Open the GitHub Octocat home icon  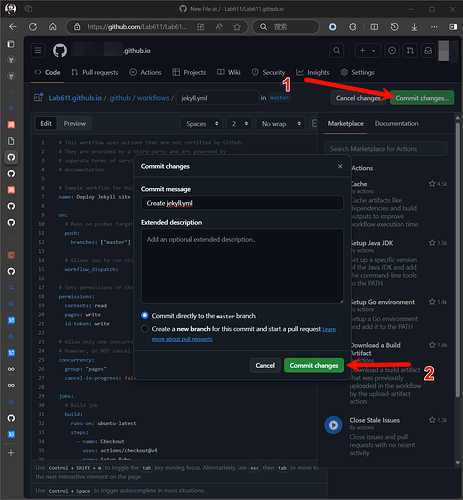(60, 50)
